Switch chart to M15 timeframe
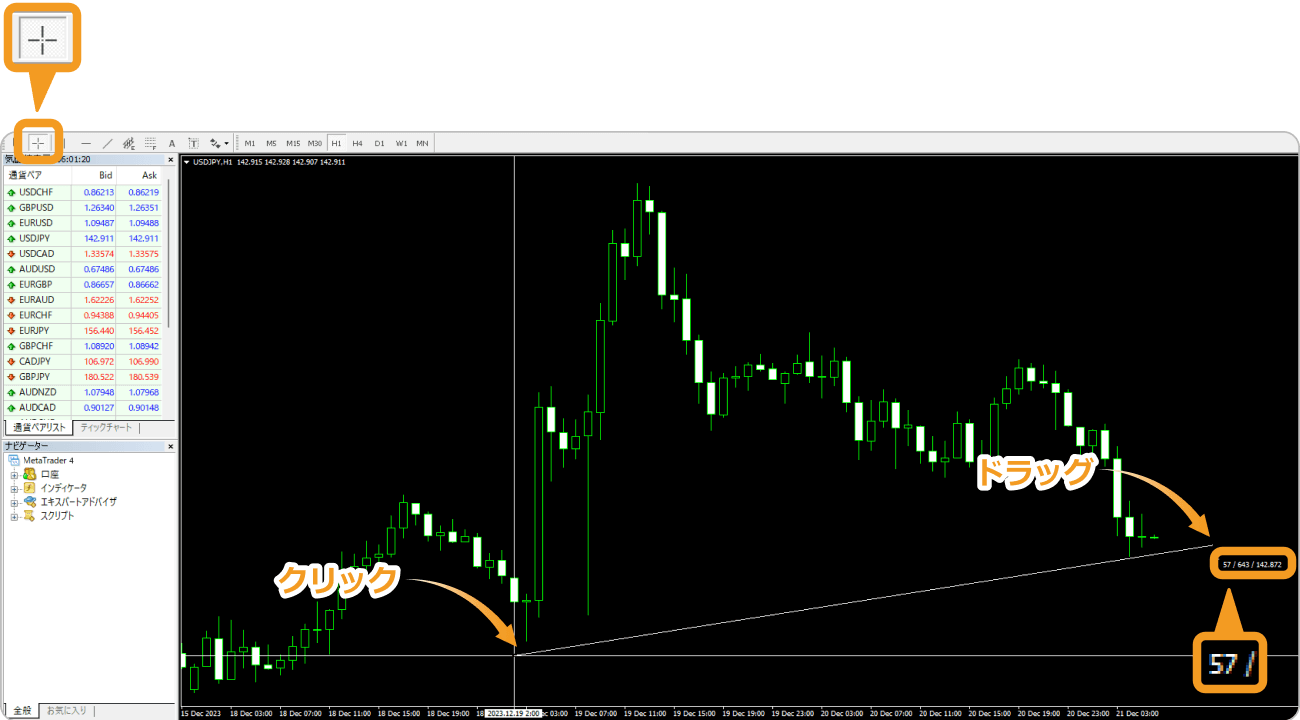 click(x=293, y=143)
